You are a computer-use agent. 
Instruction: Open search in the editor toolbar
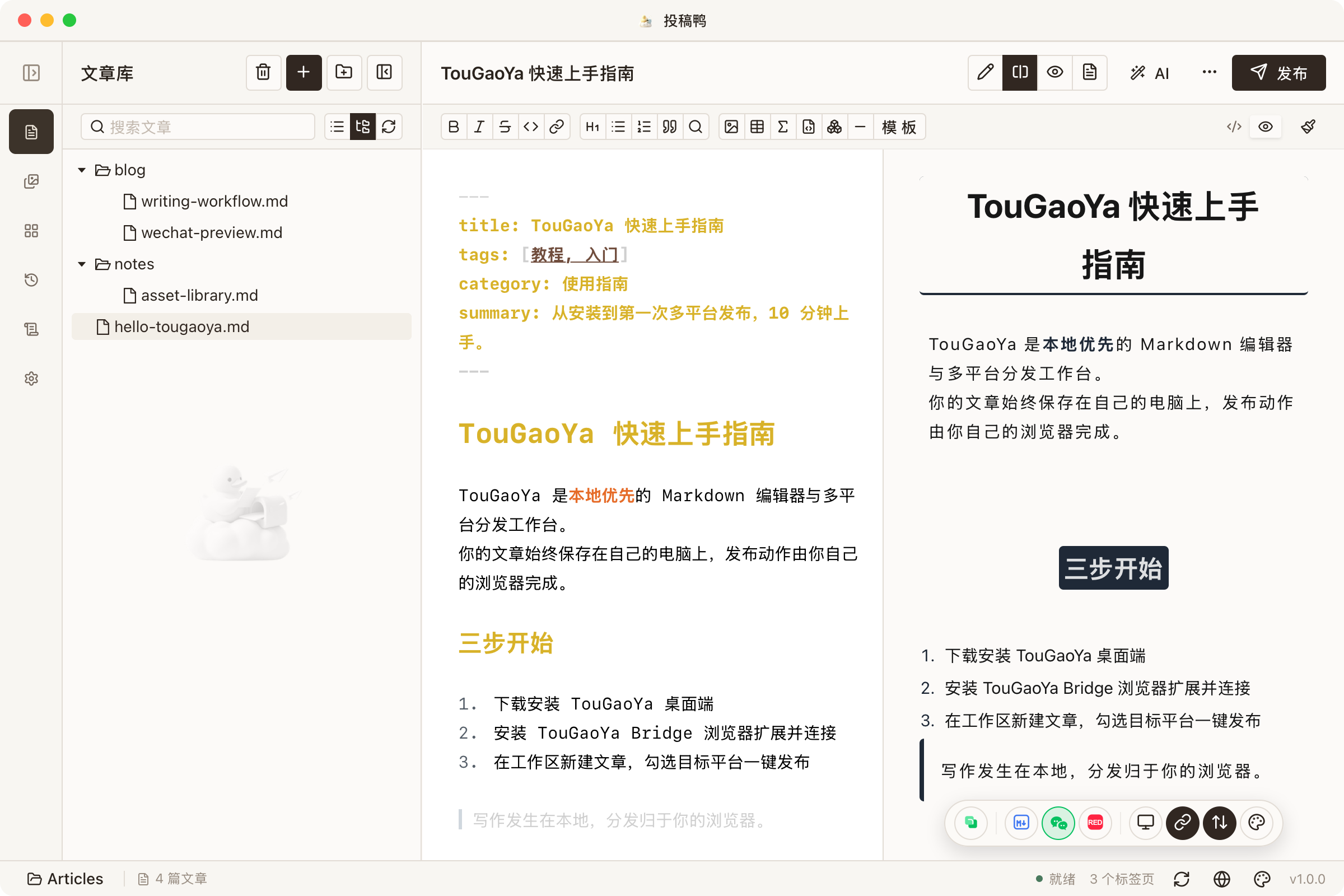pyautogui.click(x=696, y=127)
